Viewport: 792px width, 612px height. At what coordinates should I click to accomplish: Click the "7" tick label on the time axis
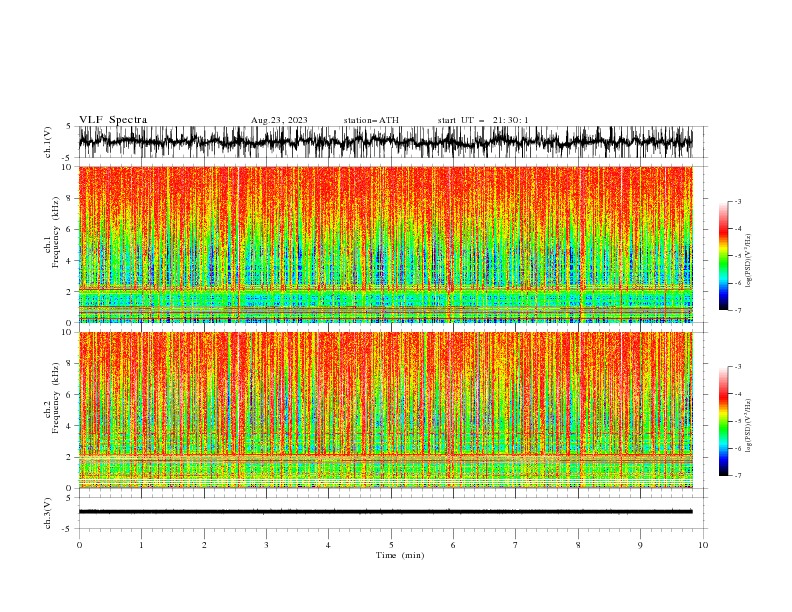point(516,545)
